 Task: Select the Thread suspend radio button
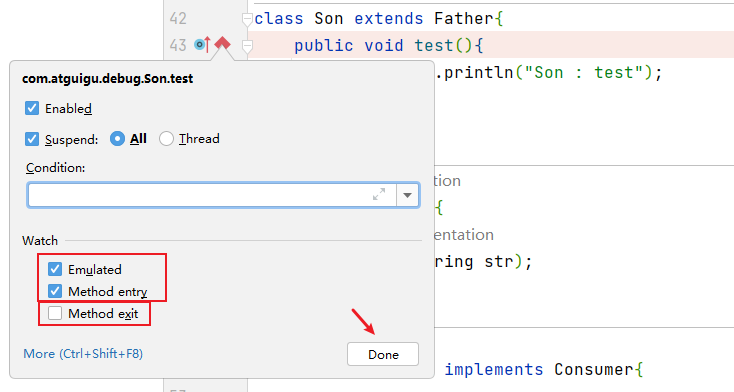pos(166,139)
